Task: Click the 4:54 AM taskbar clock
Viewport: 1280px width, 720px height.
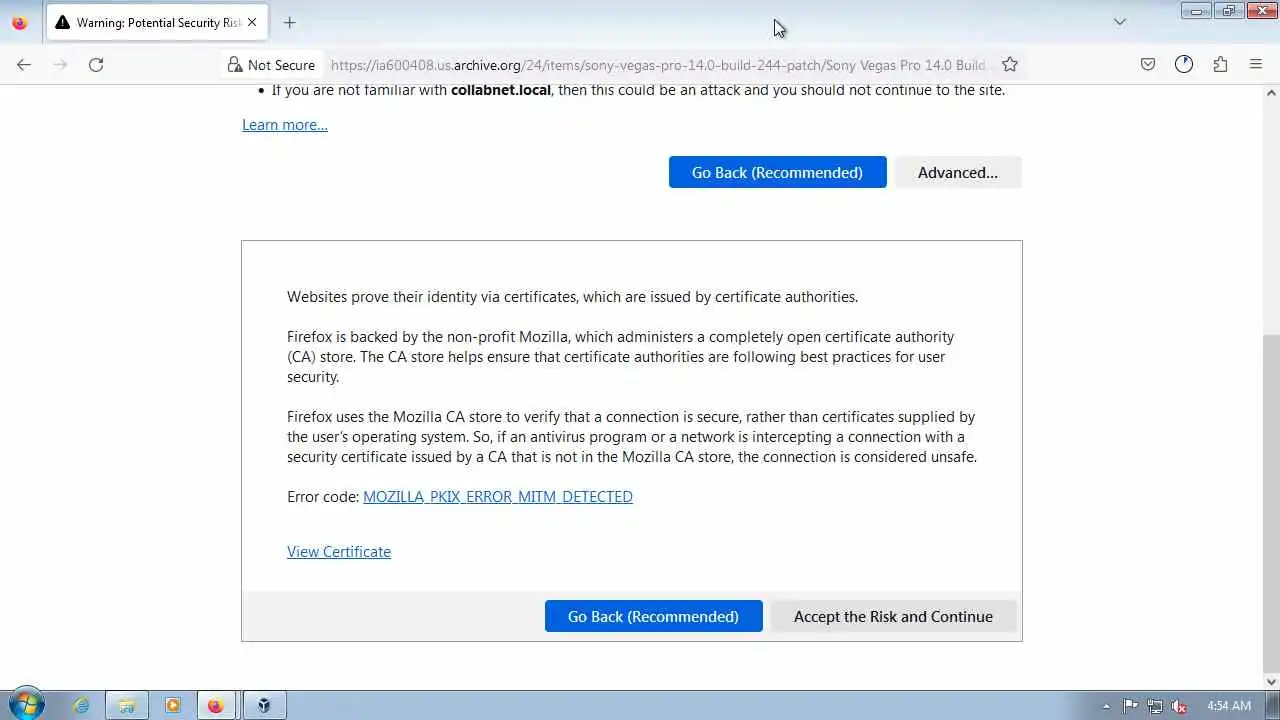Action: tap(1229, 706)
